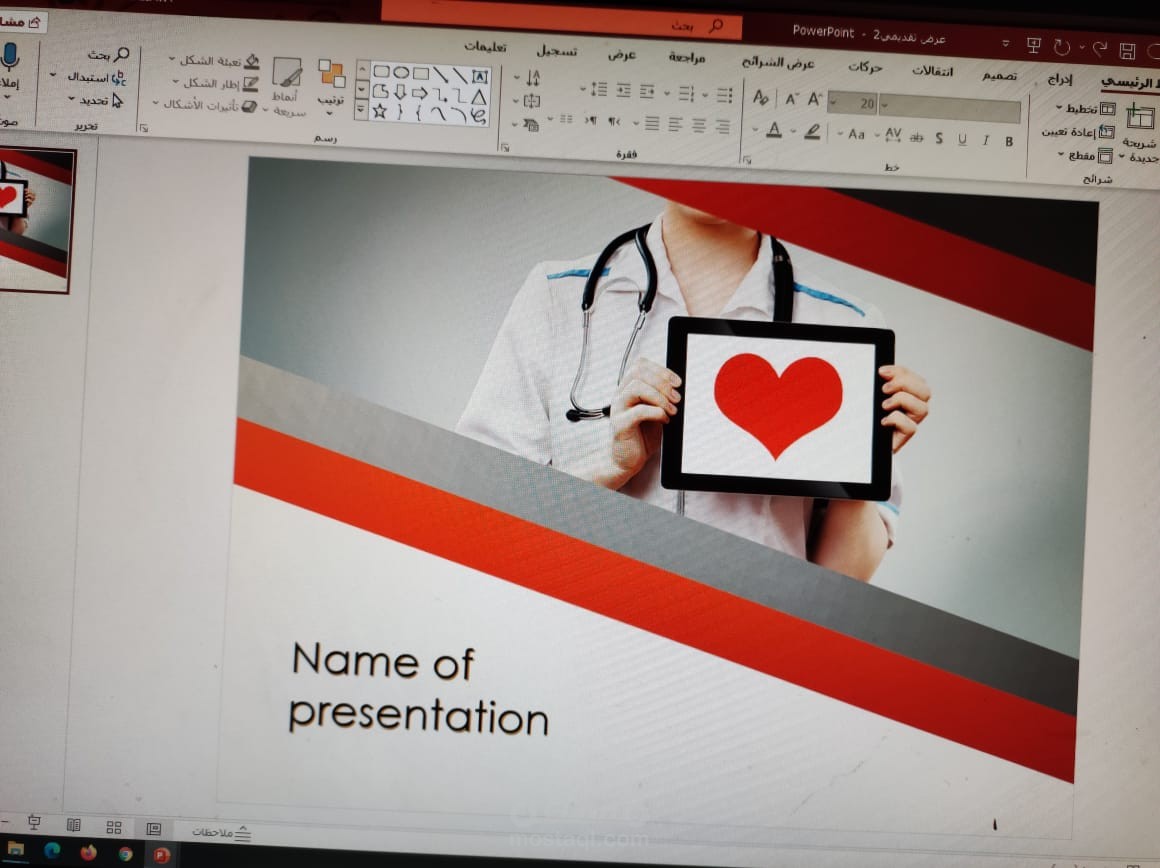Toggle right-to-left paragraph direction
The image size is (1160, 868).
[614, 121]
